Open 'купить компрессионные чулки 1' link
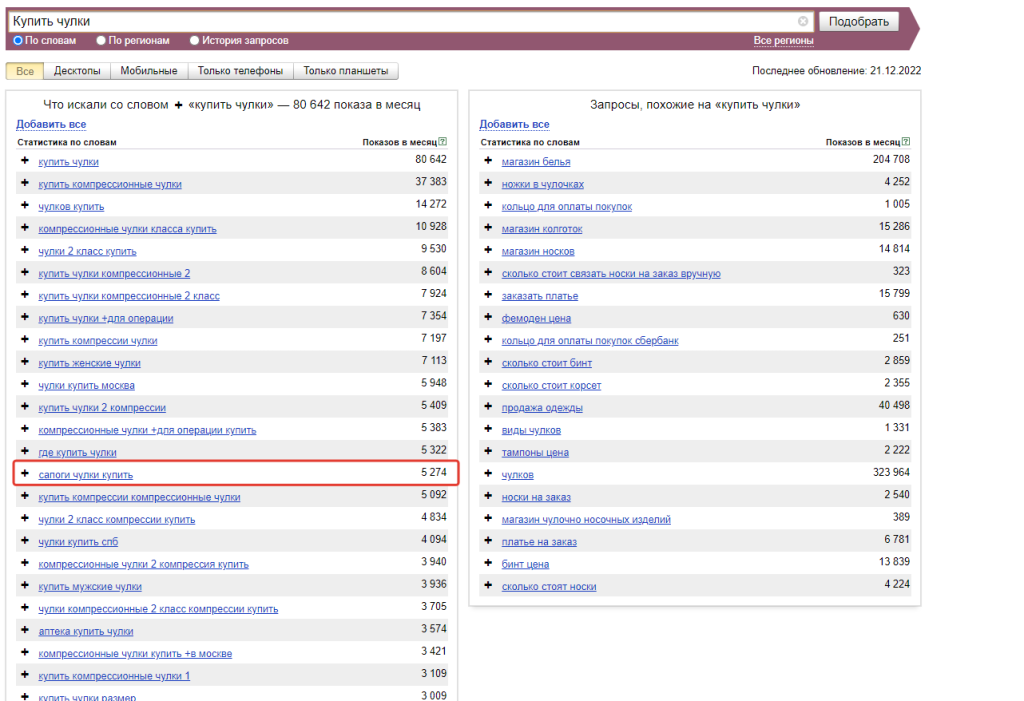This screenshot has height=701, width=1024. tap(114, 676)
